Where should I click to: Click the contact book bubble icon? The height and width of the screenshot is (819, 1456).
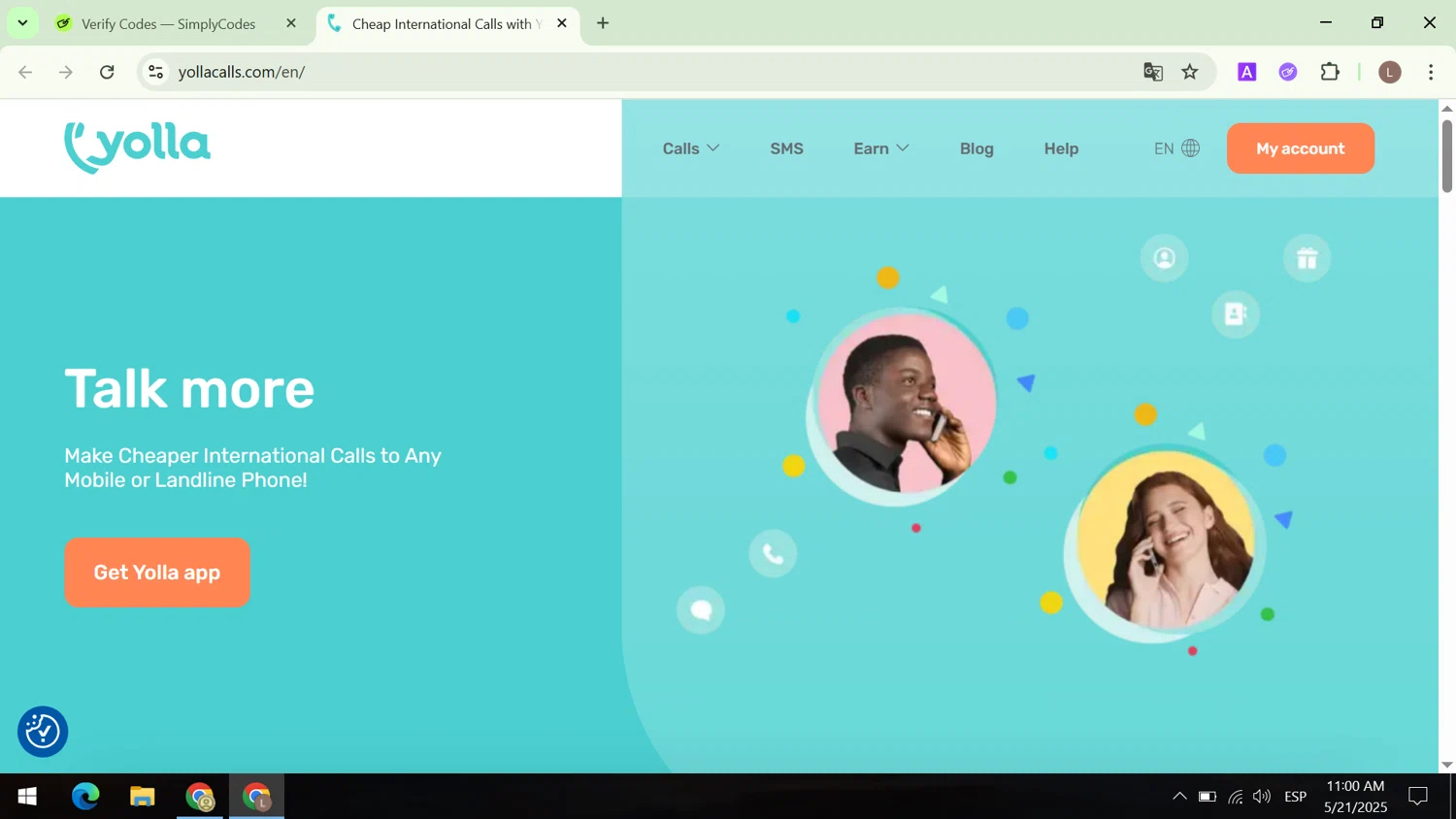(x=1235, y=314)
